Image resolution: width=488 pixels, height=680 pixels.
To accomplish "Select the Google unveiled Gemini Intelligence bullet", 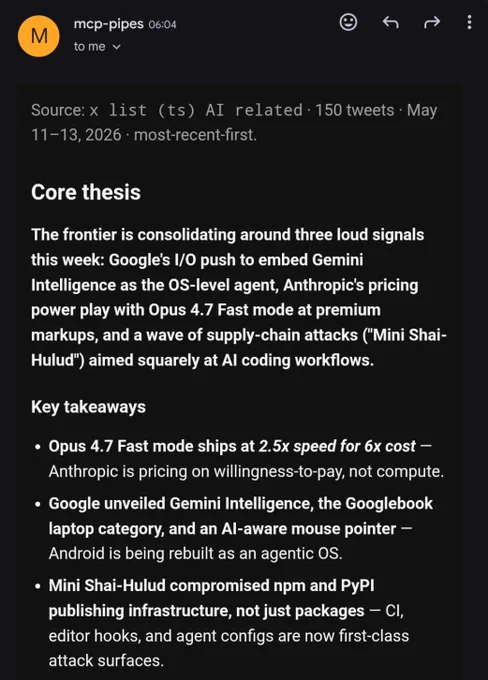I will 241,529.
